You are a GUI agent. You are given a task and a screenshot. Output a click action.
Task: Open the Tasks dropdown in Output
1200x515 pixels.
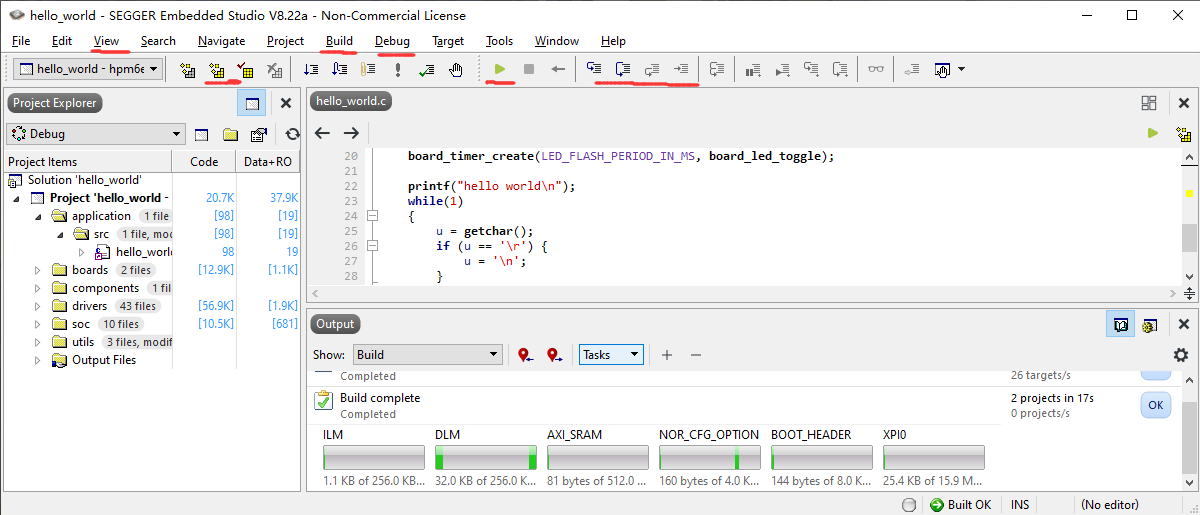(x=611, y=355)
